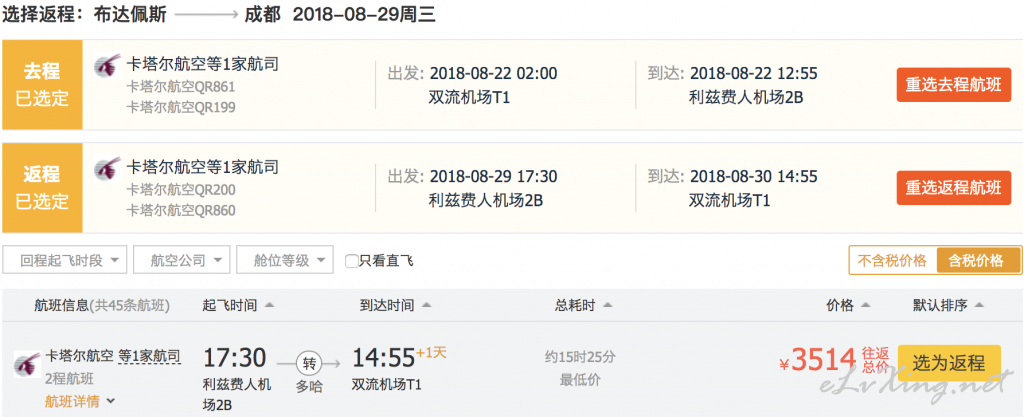Click 选为返程 to choose this flight

click(949, 363)
